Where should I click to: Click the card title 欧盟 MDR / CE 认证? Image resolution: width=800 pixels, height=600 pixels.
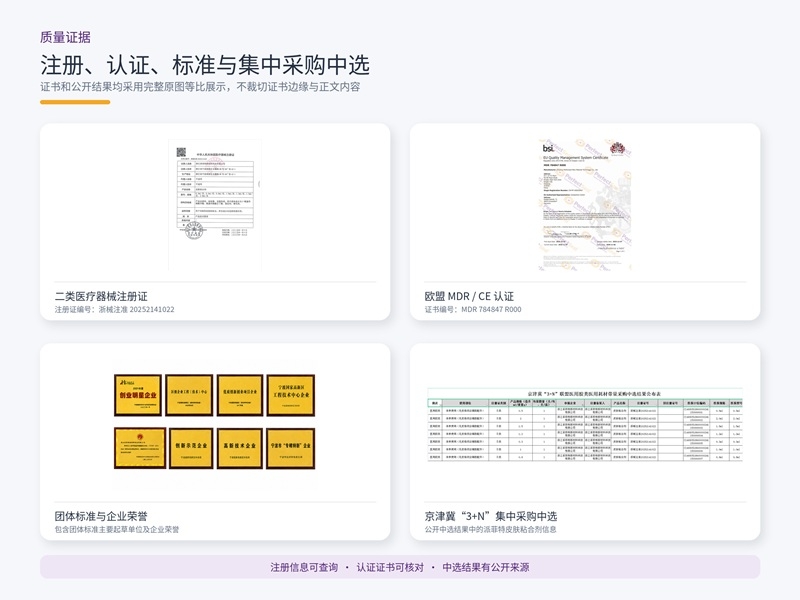pos(469,296)
